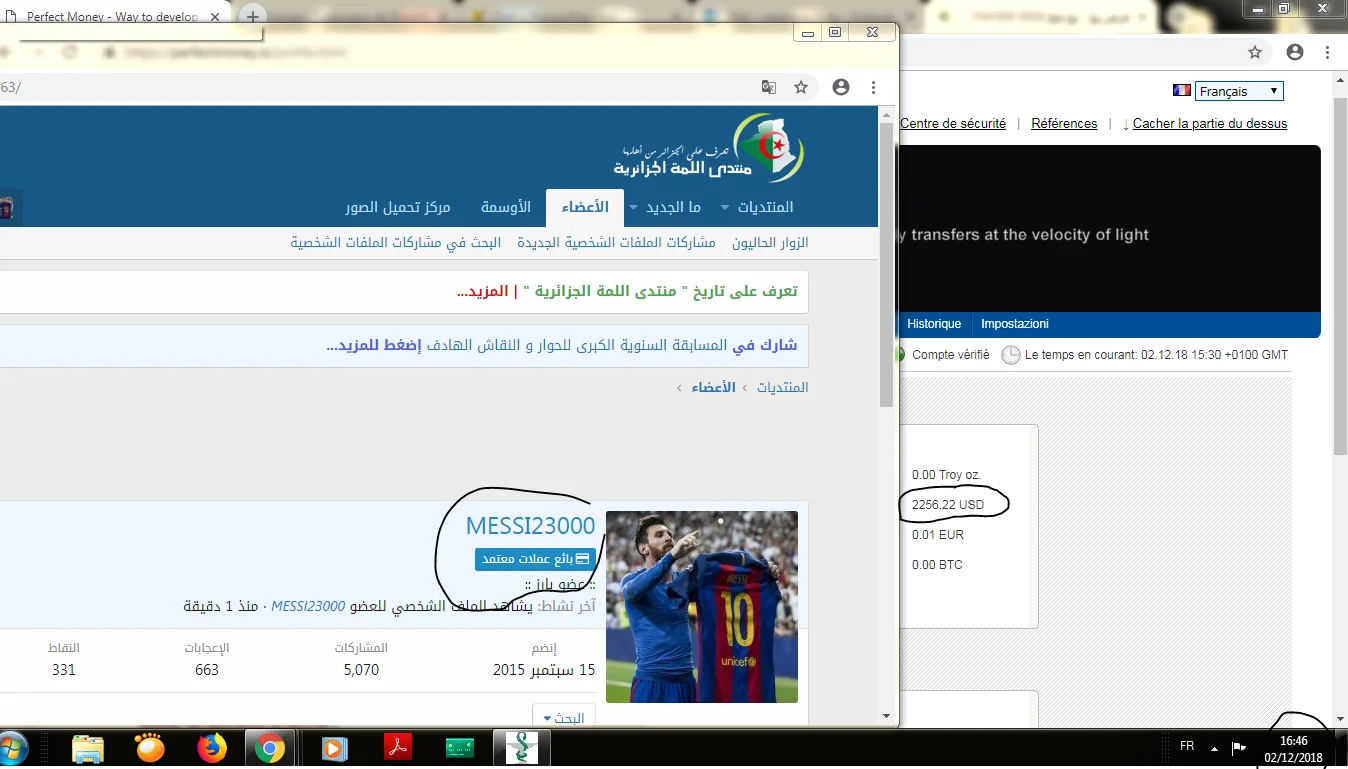Click the Google Translate icon in address bar
Screen dimensions: 1348x769
point(768,88)
